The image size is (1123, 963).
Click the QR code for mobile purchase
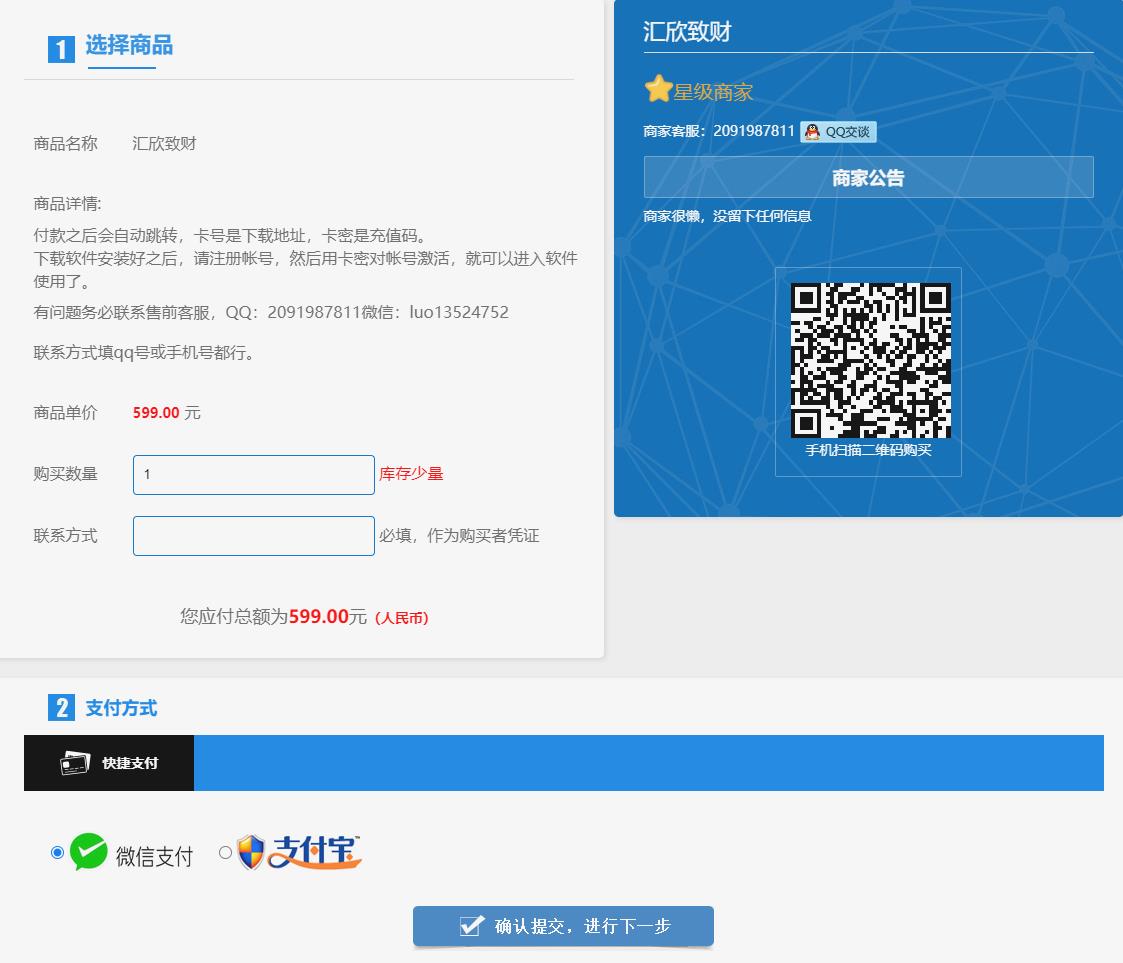(870, 360)
